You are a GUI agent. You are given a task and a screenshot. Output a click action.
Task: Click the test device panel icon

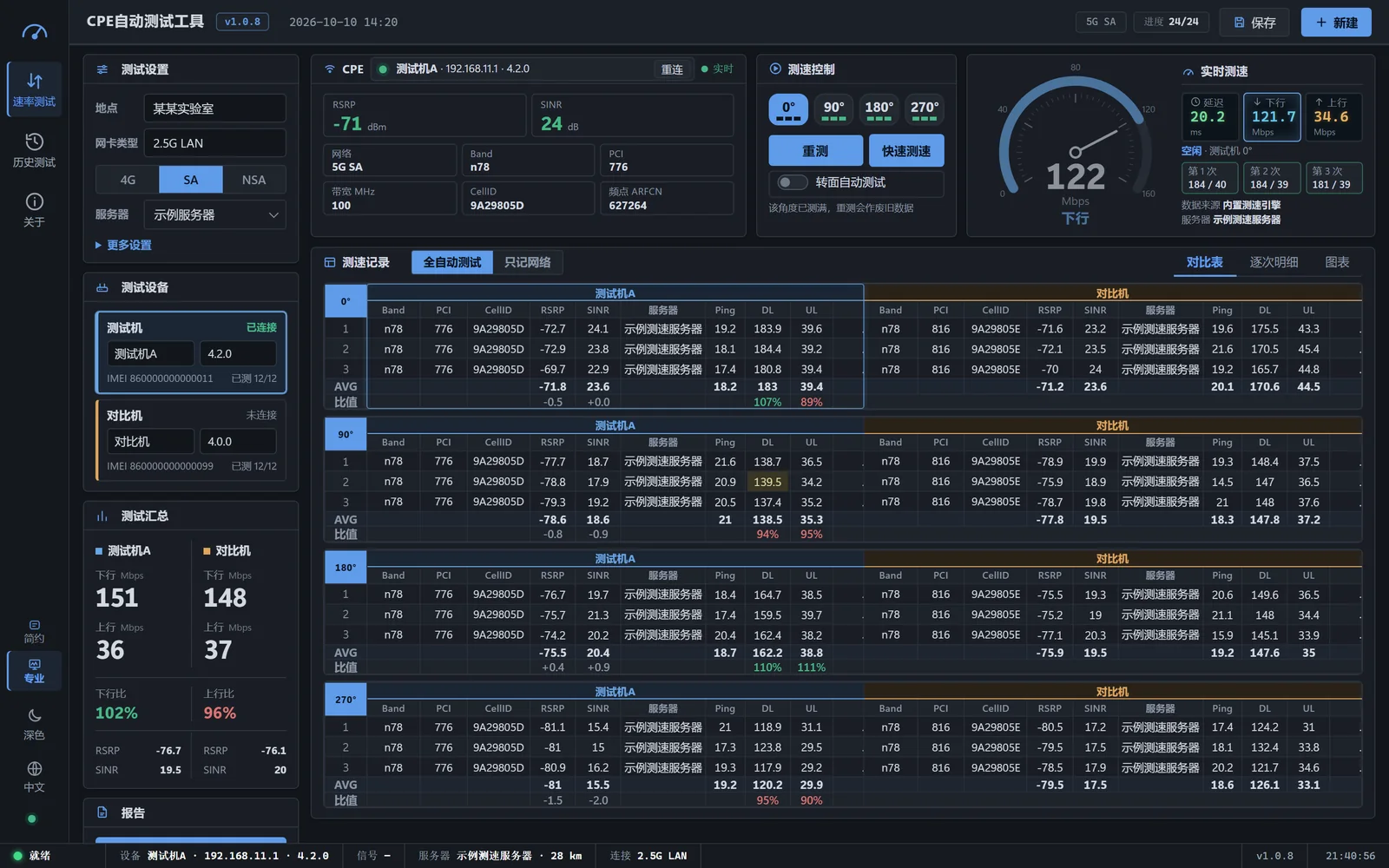[102, 287]
